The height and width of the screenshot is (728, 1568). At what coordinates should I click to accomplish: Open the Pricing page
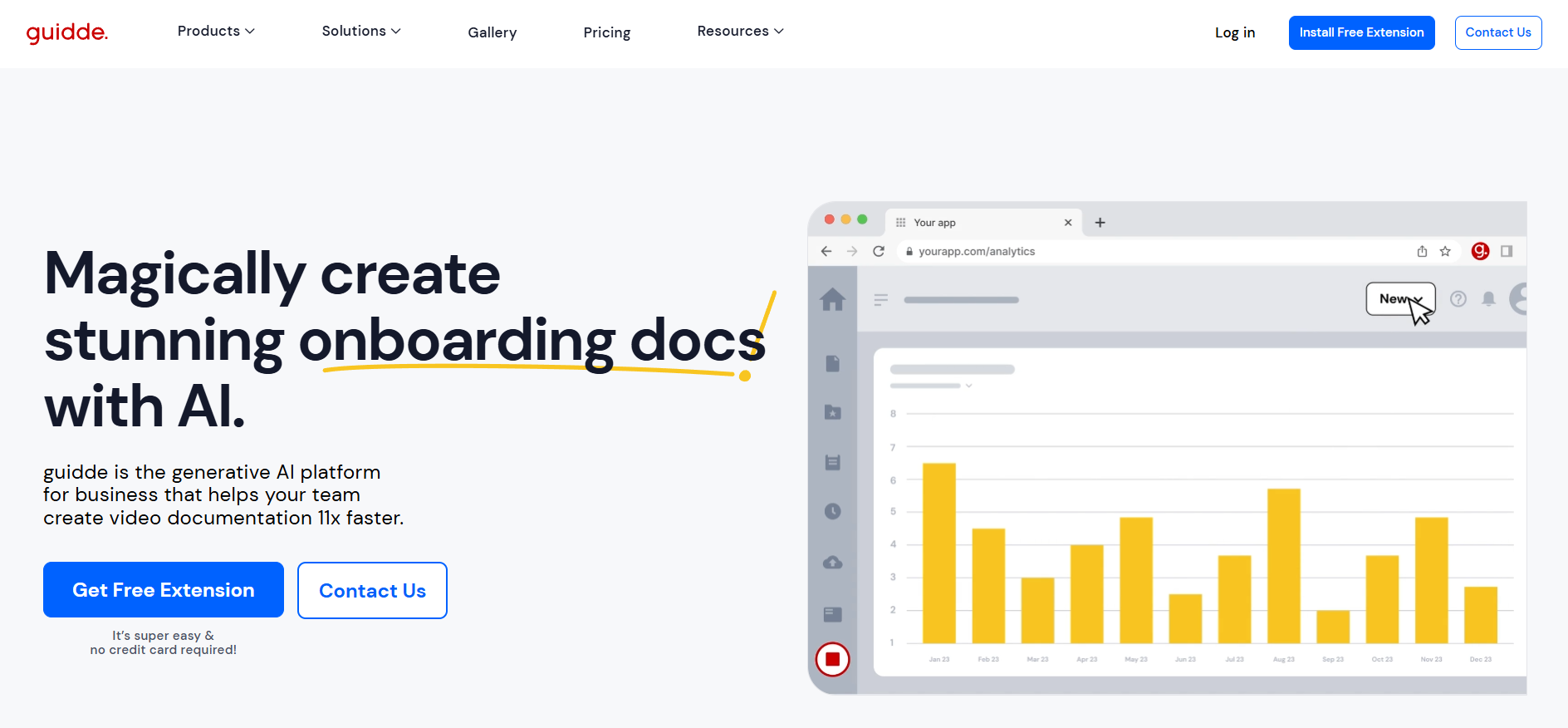click(x=606, y=32)
